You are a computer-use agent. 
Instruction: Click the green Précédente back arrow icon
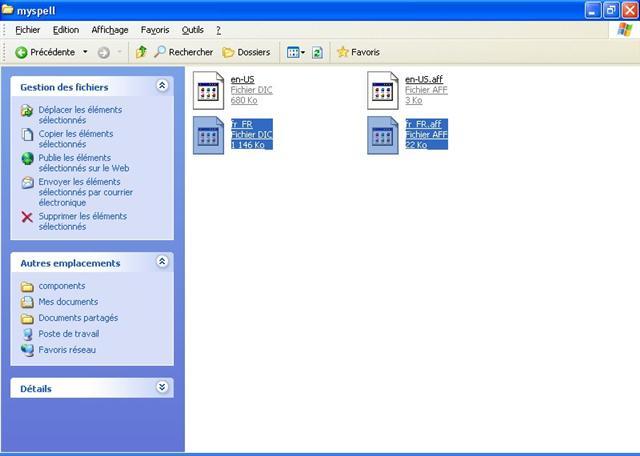[x=21, y=52]
